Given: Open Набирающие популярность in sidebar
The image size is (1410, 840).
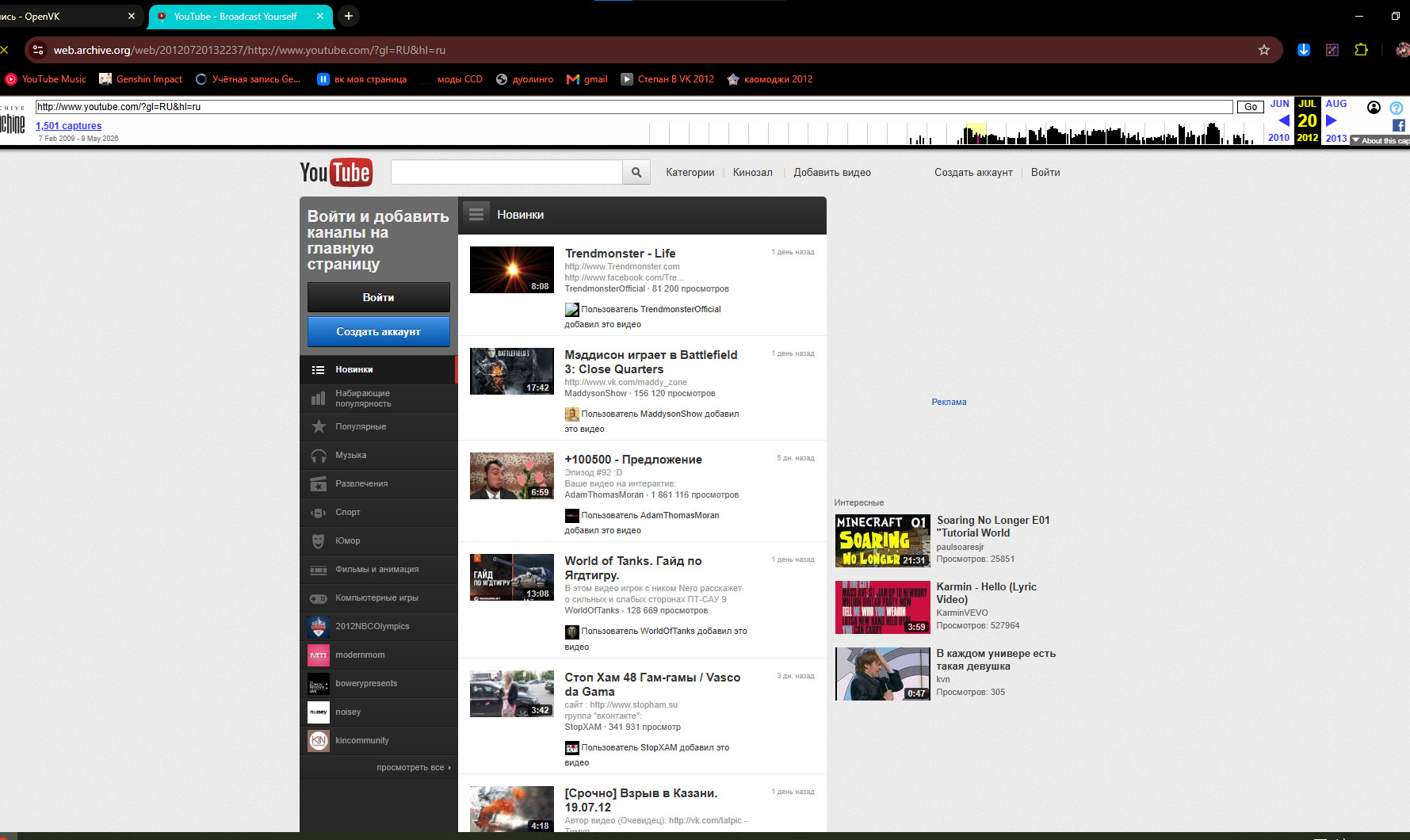Looking at the screenshot, I should (x=379, y=399).
